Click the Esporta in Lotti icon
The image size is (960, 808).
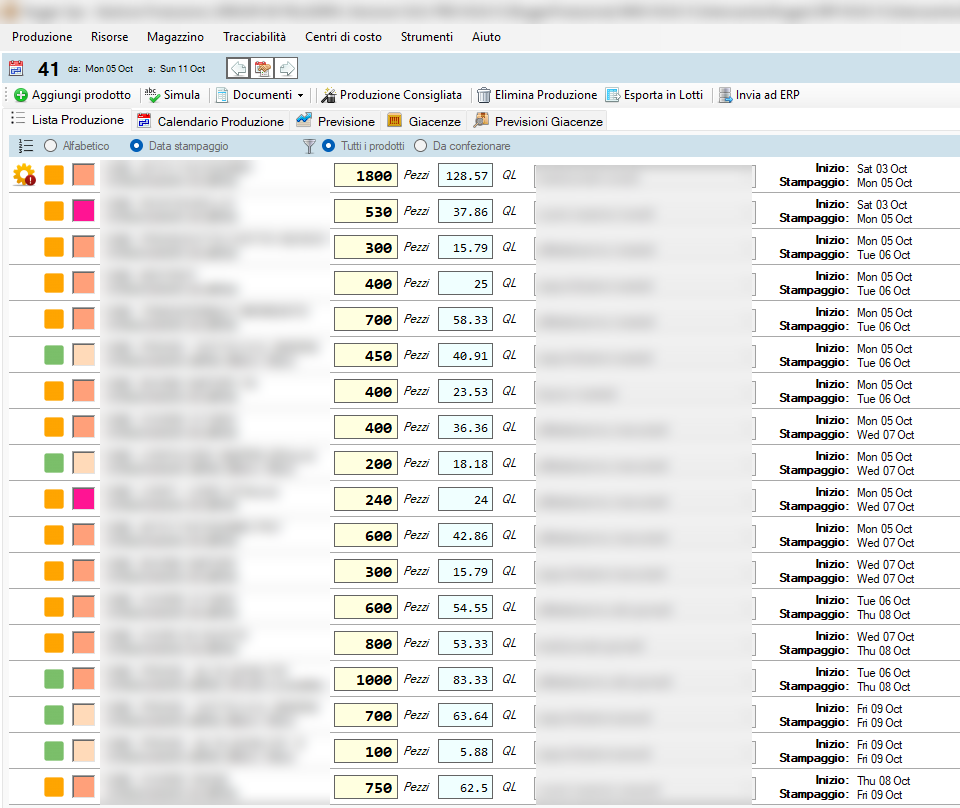[x=612, y=95]
